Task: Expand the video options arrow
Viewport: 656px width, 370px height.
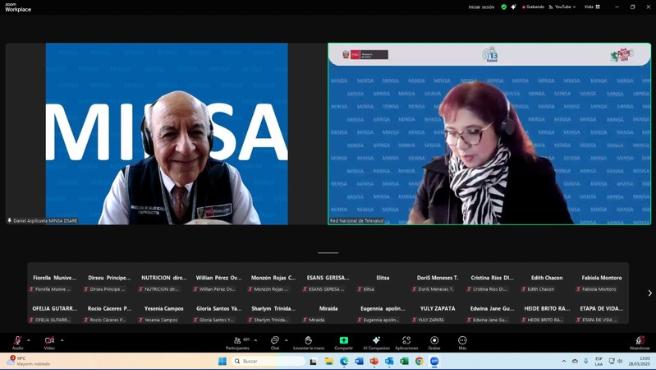Action: 62,340
